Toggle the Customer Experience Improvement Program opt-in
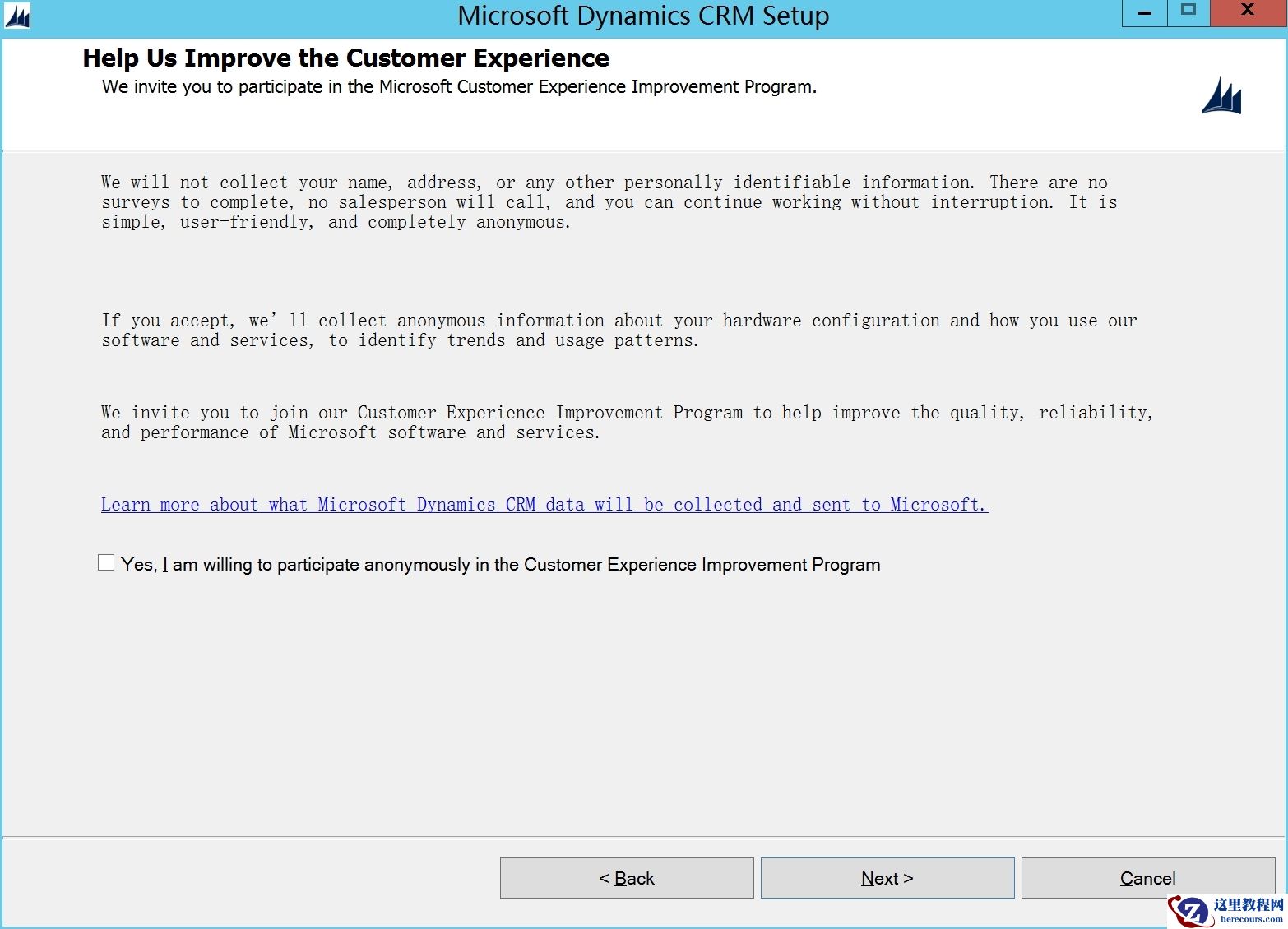 [106, 562]
